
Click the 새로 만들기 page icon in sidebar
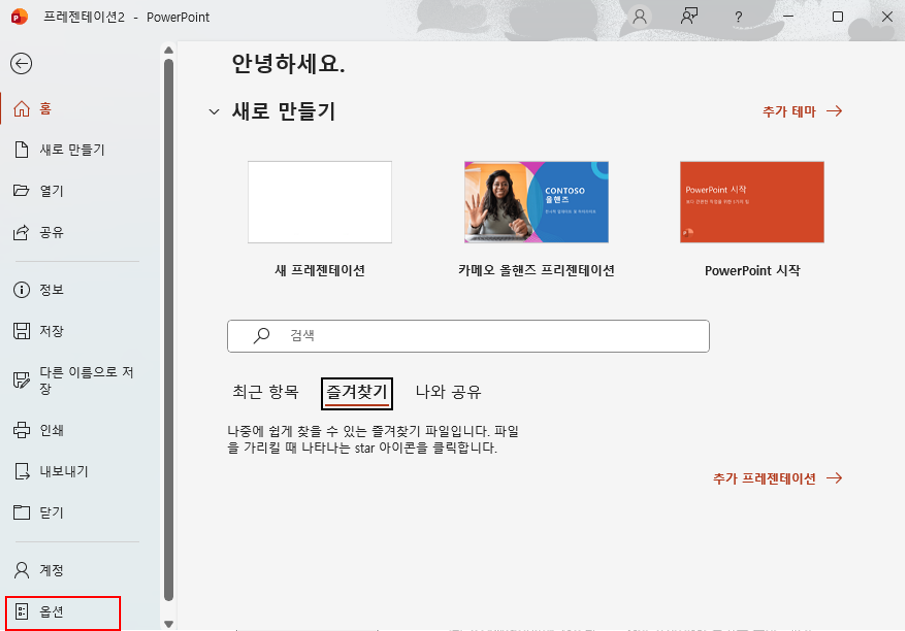[x=21, y=150]
